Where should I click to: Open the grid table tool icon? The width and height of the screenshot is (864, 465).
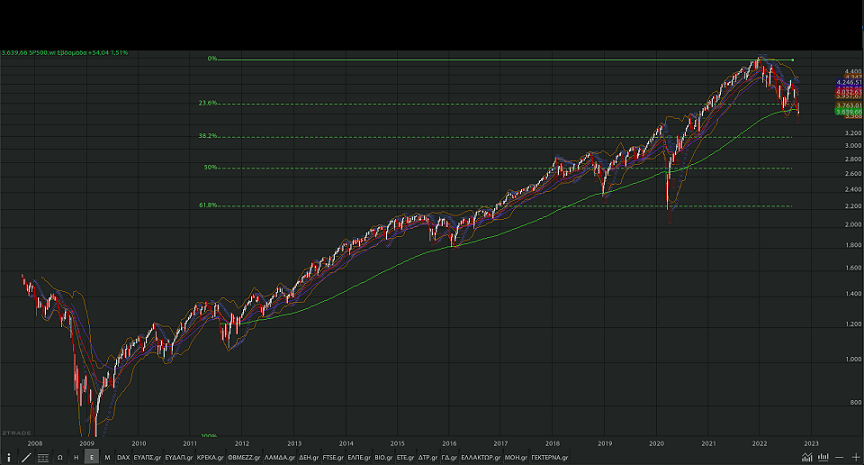click(x=43, y=457)
